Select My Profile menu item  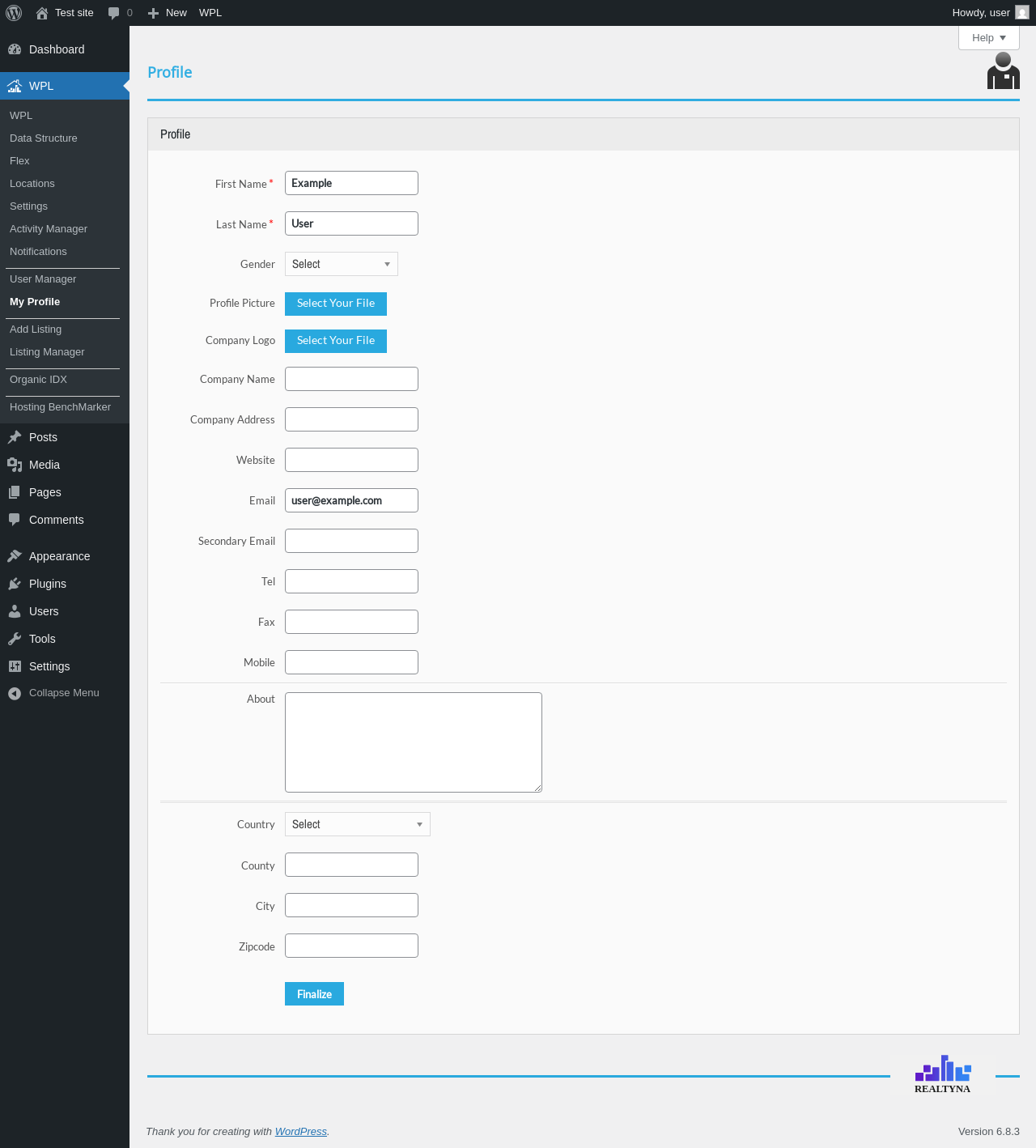(35, 302)
